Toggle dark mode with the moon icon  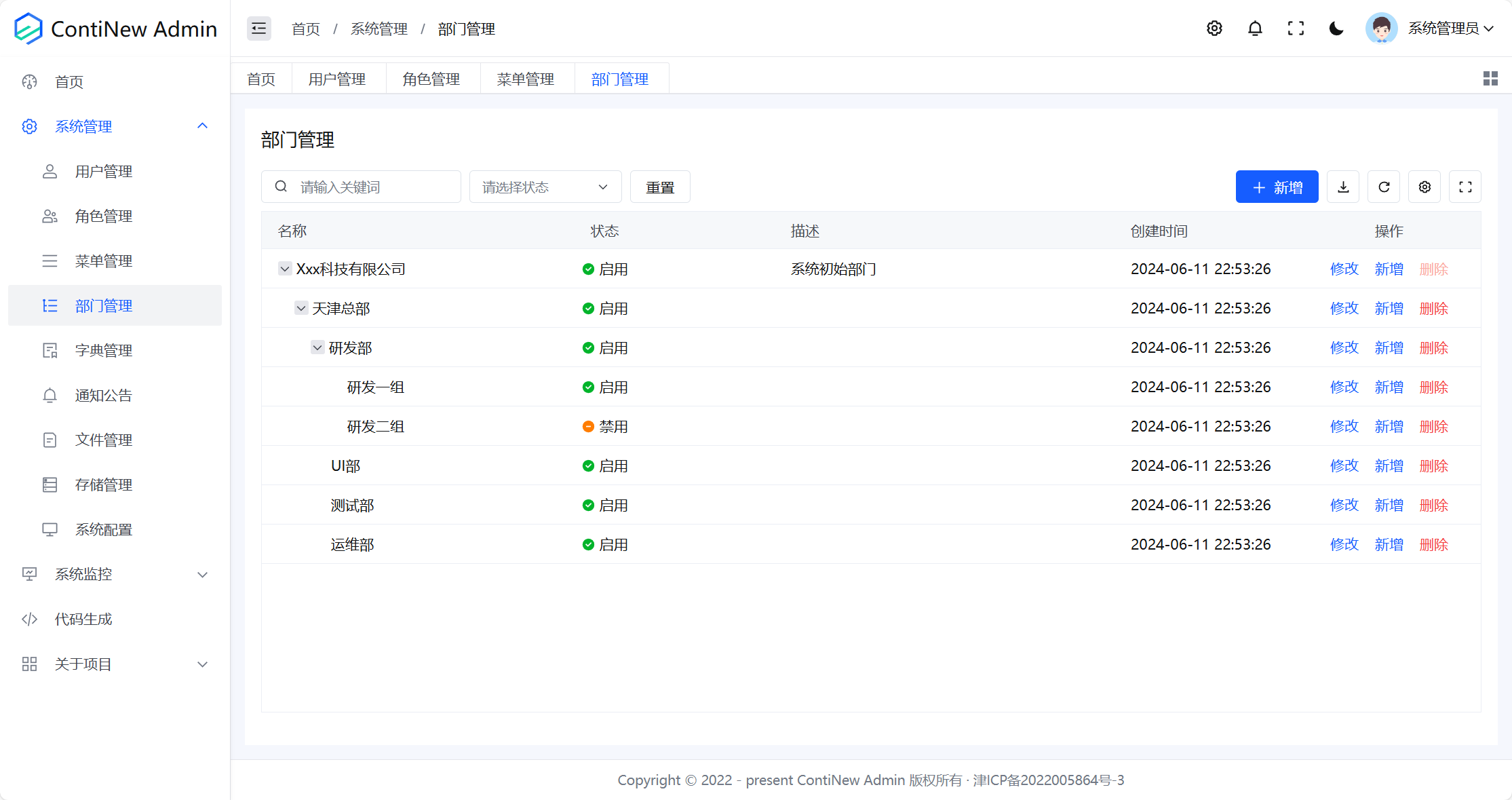tap(1336, 28)
